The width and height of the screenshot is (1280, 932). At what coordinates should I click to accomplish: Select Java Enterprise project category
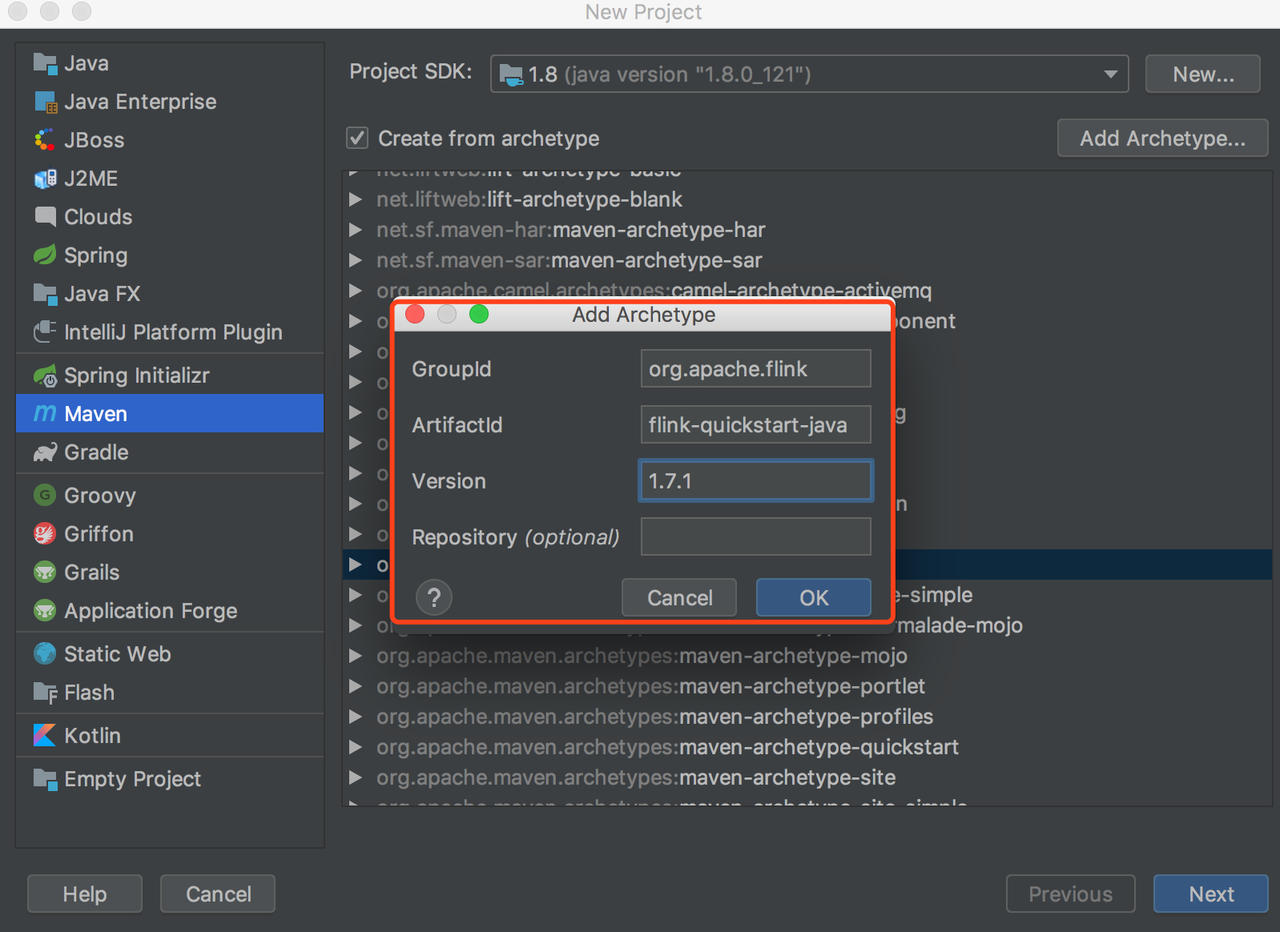(x=140, y=102)
